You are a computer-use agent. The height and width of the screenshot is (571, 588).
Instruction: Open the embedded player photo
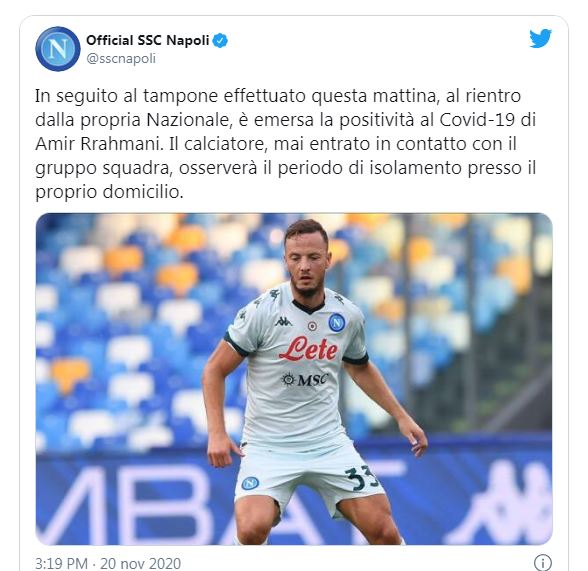tap(294, 379)
